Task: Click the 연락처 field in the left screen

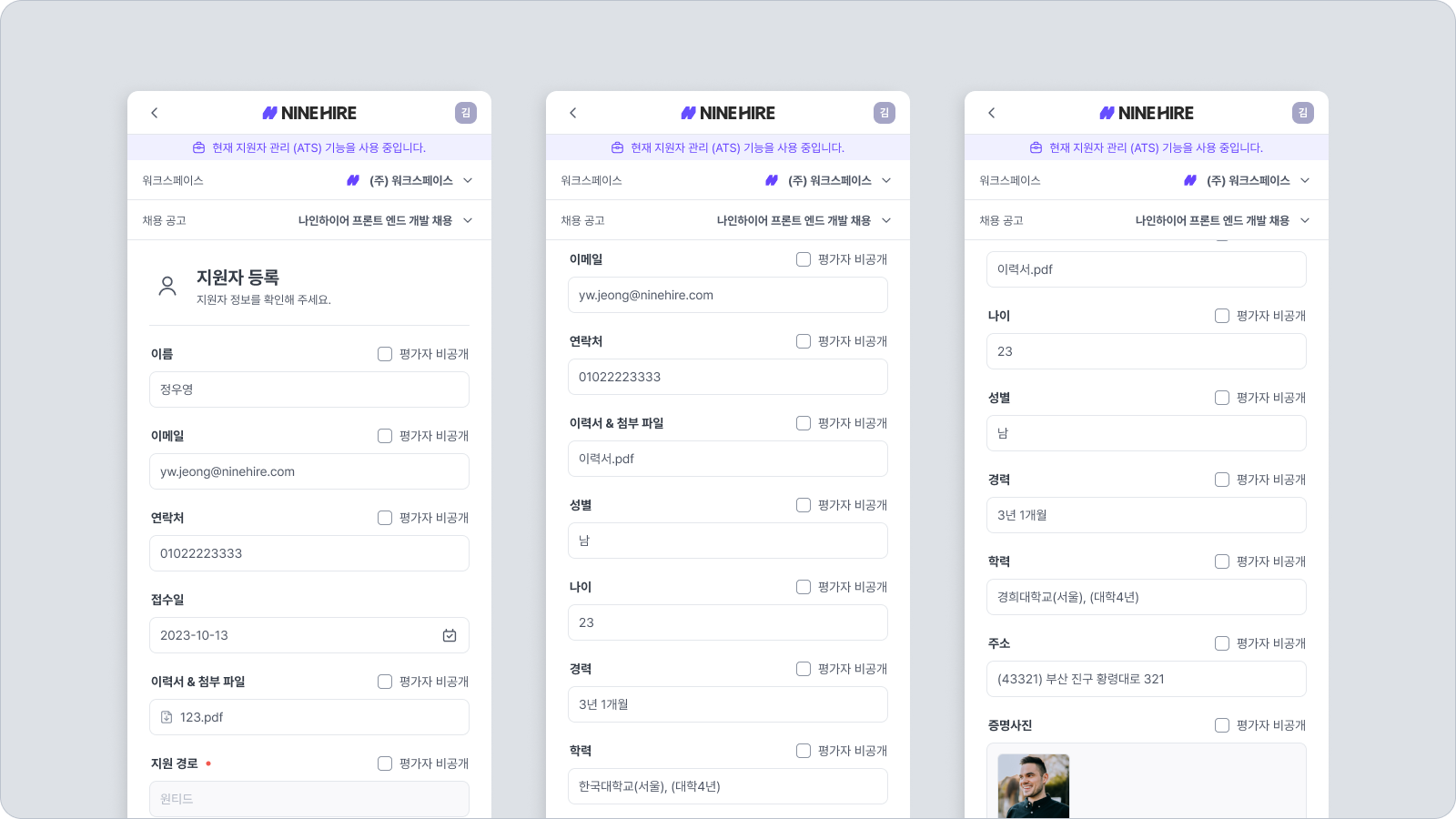Action: 309,553
